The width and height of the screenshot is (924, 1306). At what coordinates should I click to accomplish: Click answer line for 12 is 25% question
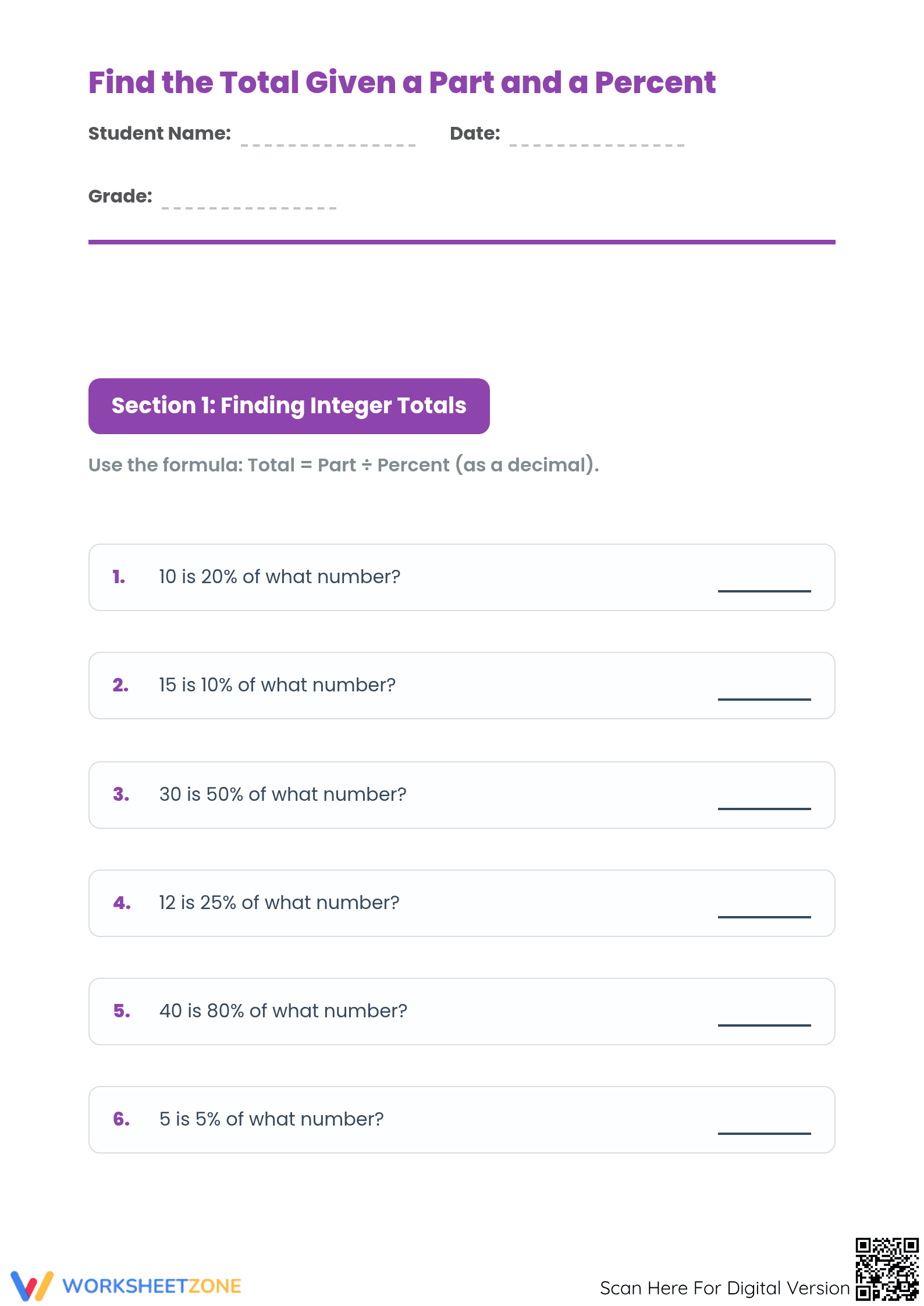click(764, 917)
